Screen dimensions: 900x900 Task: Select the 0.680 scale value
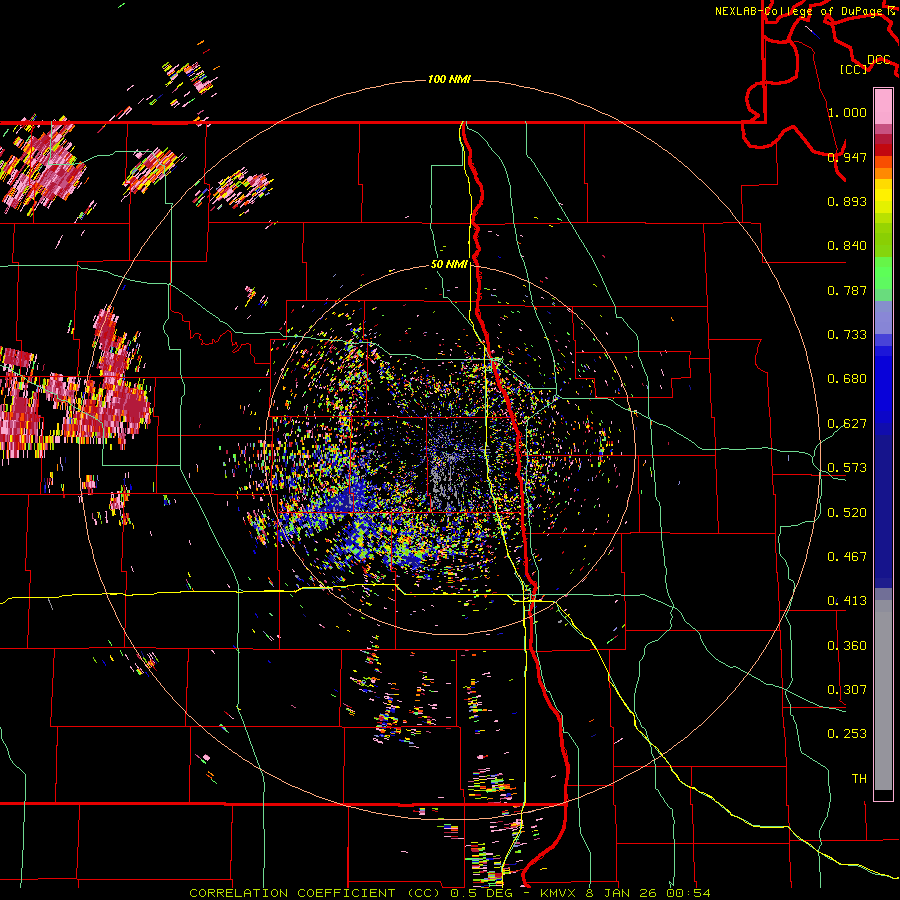[x=847, y=379]
